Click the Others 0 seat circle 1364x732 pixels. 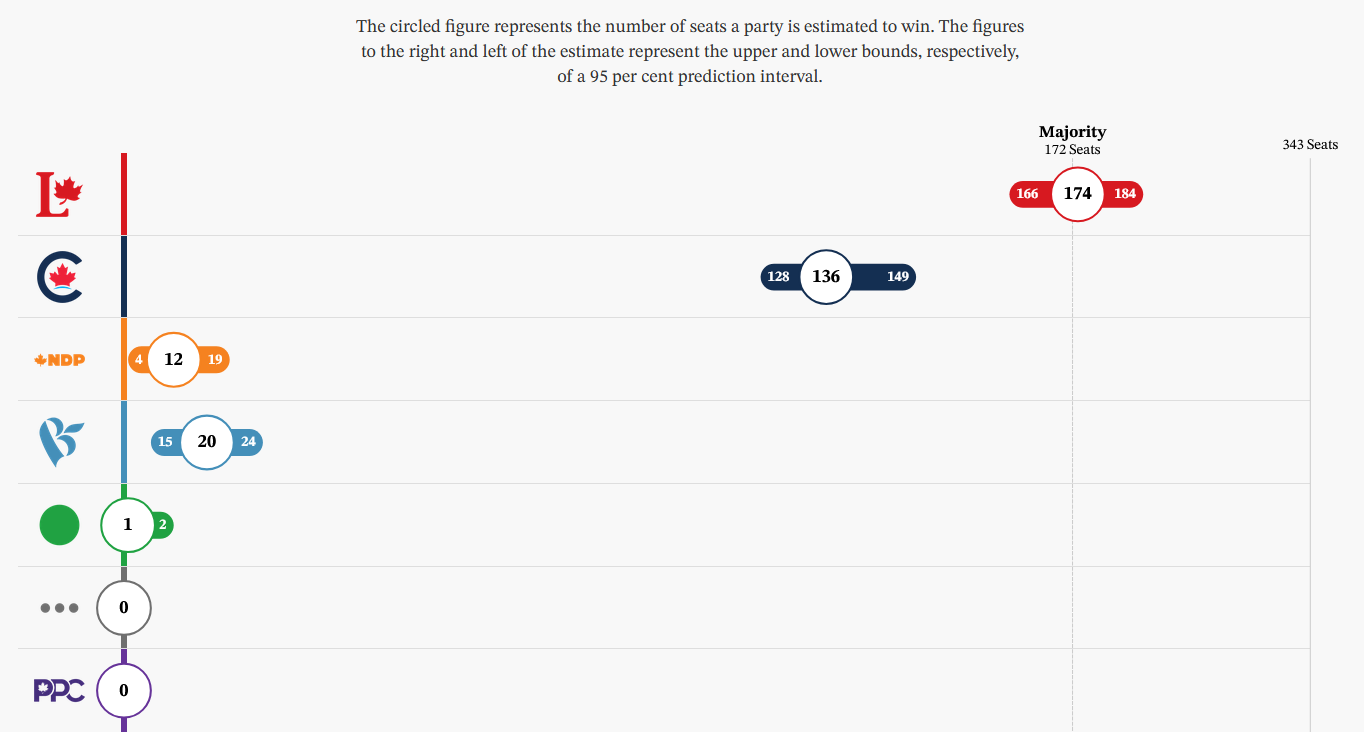124,607
